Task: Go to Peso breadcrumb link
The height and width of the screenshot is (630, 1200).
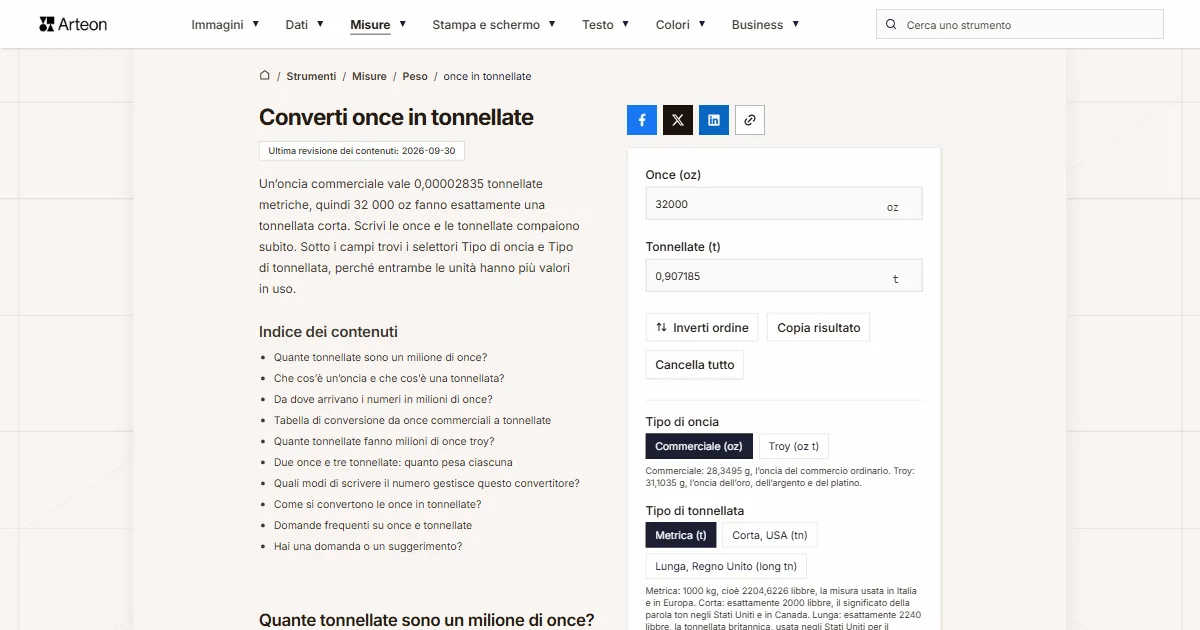Action: [415, 76]
